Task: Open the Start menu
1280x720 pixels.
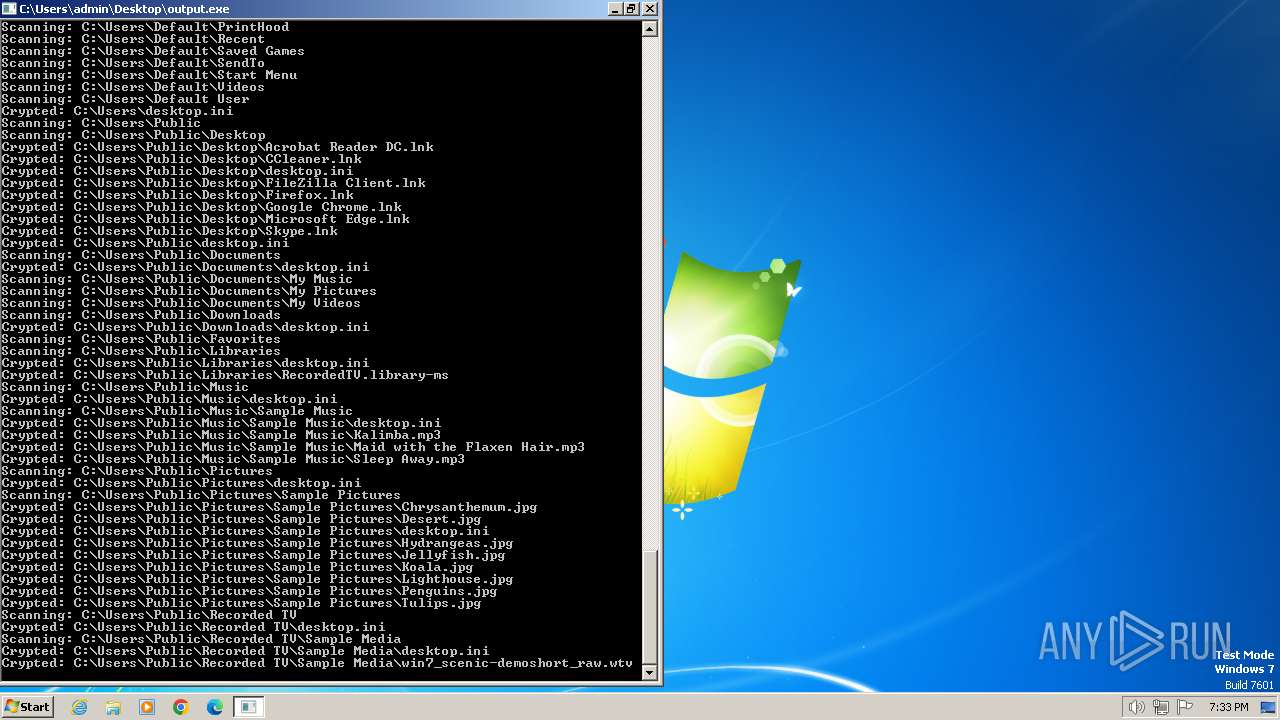Action: [x=27, y=707]
